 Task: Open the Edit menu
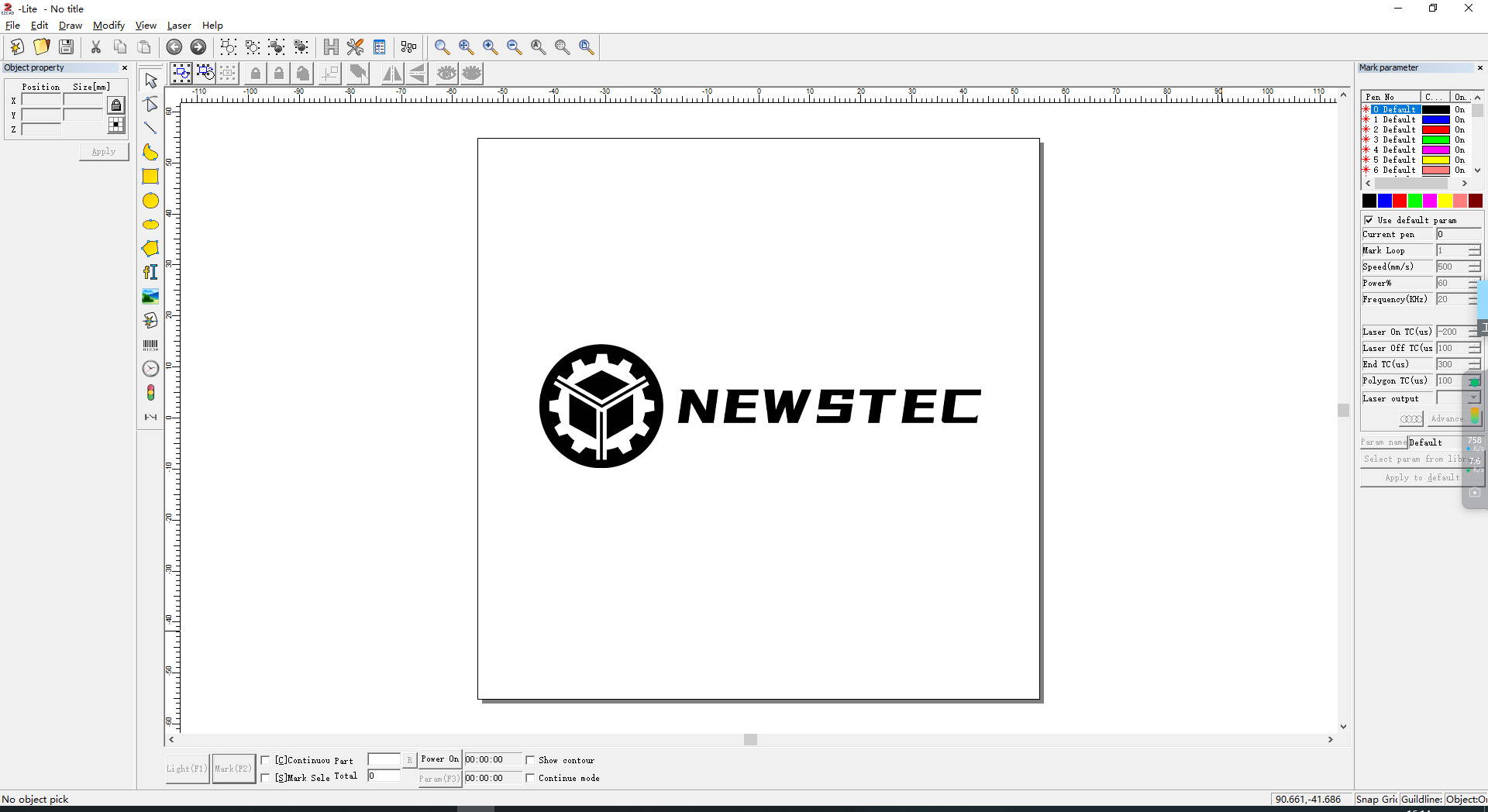(39, 26)
